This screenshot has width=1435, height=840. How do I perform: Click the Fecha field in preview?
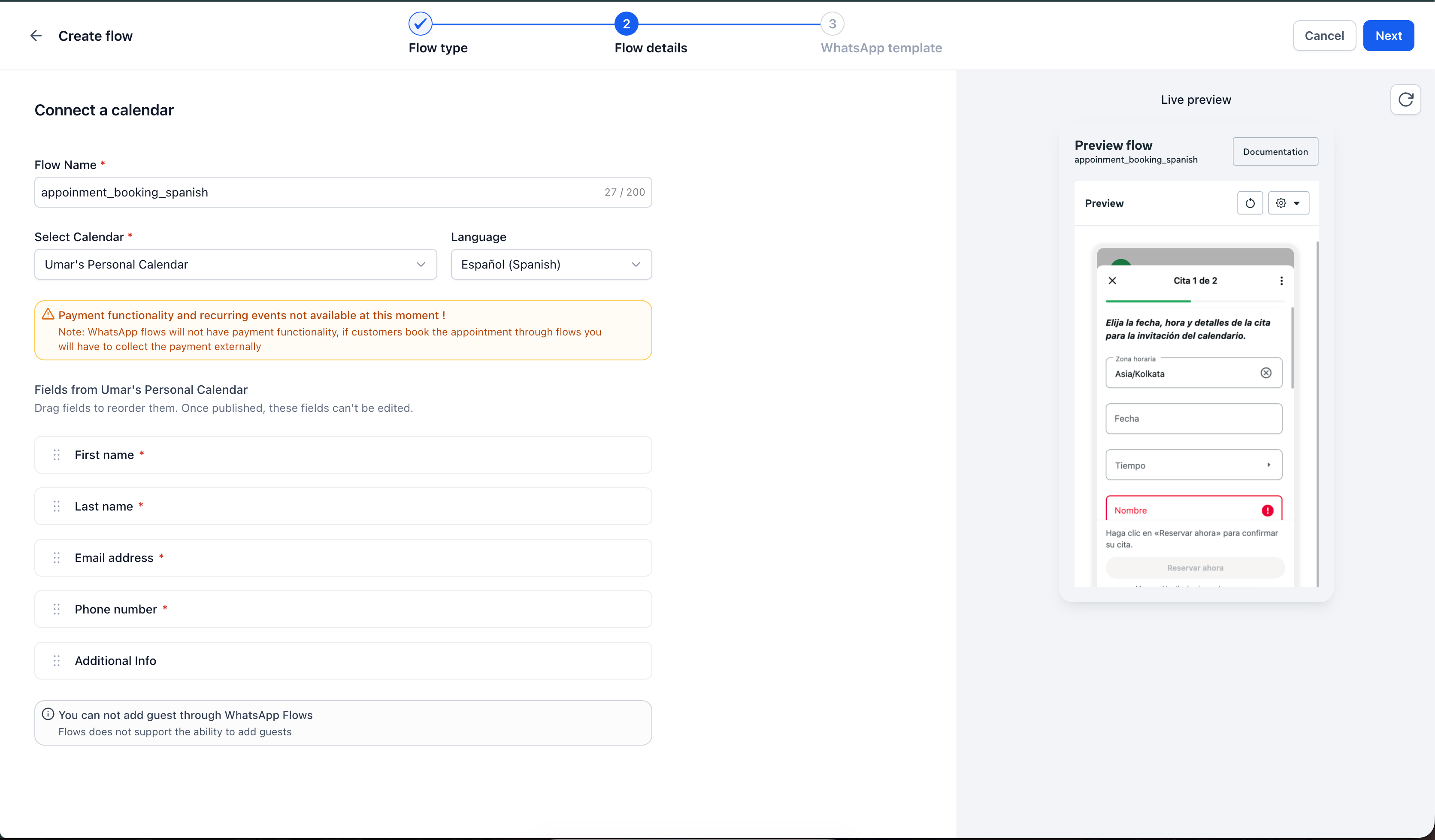pyautogui.click(x=1193, y=419)
